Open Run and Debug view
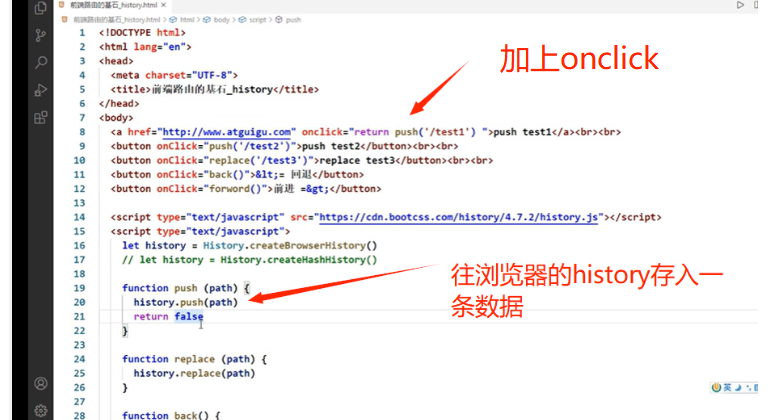The image size is (770, 420). [41, 90]
